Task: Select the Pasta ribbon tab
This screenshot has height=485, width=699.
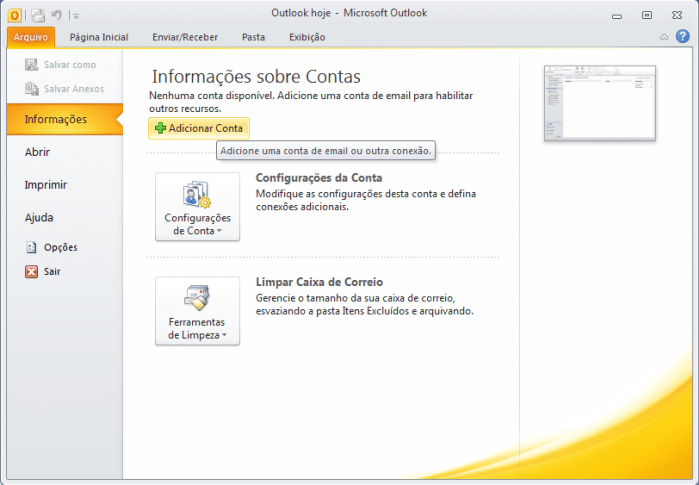Action: pyautogui.click(x=253, y=37)
